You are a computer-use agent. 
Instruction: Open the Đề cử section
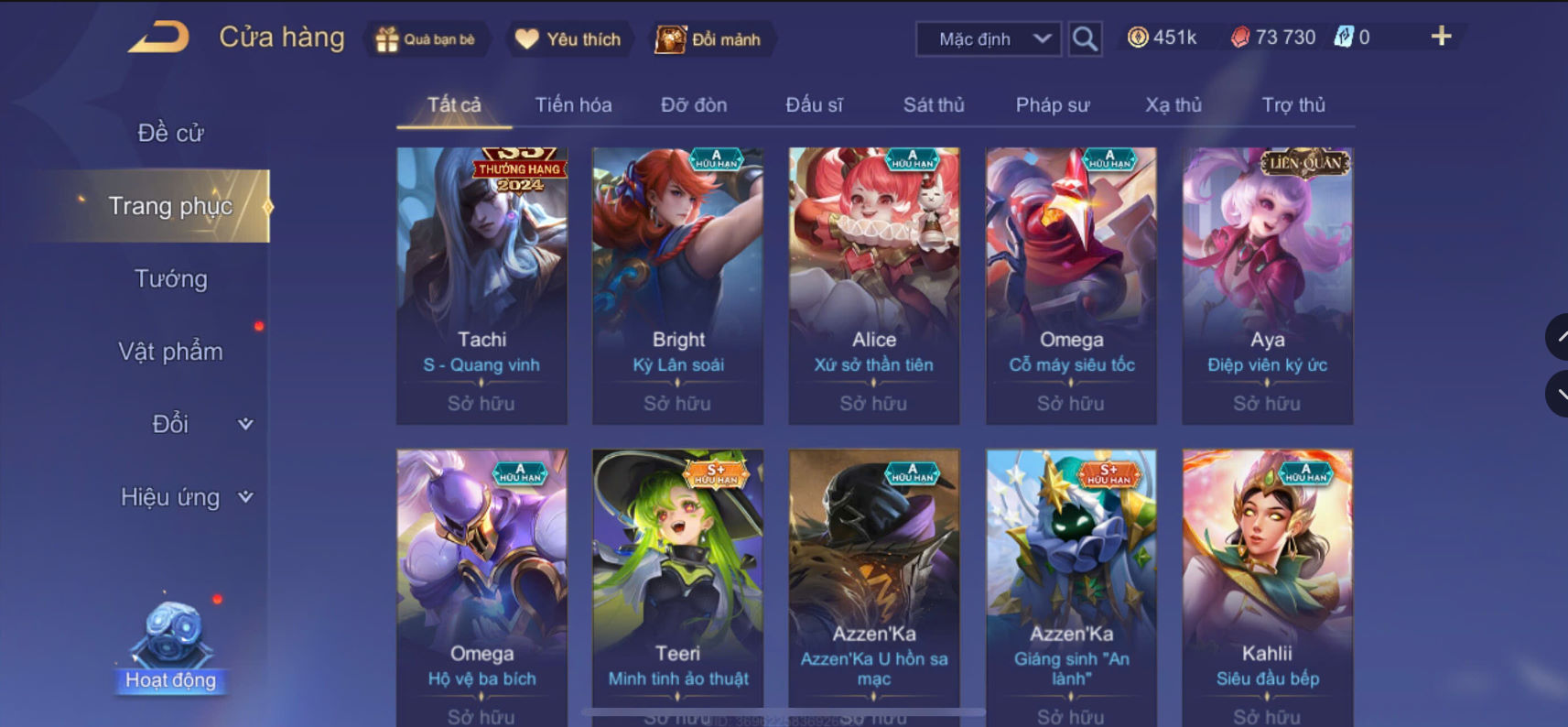coord(170,133)
